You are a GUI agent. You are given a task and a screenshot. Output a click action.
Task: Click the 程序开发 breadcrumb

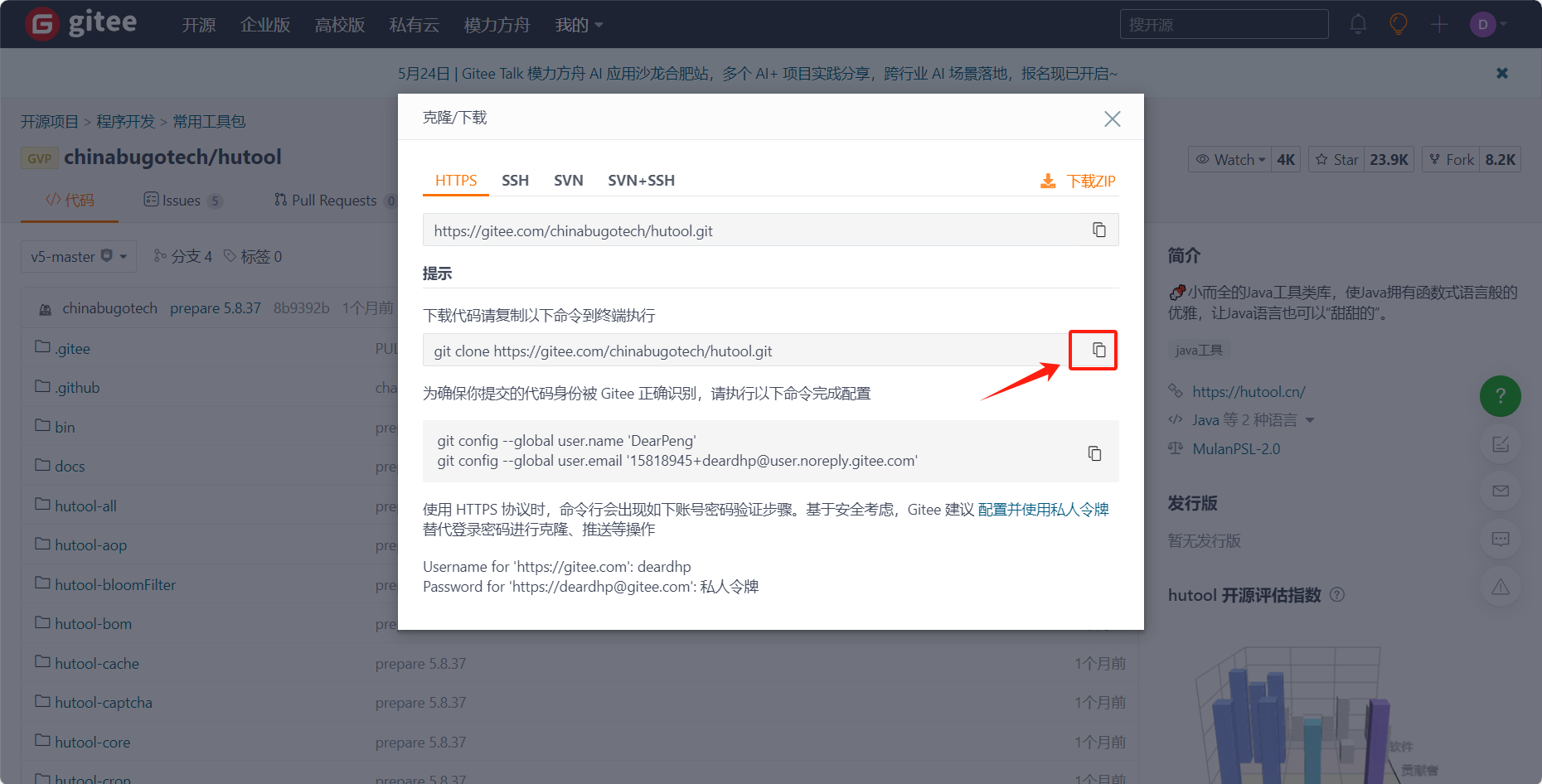click(126, 121)
